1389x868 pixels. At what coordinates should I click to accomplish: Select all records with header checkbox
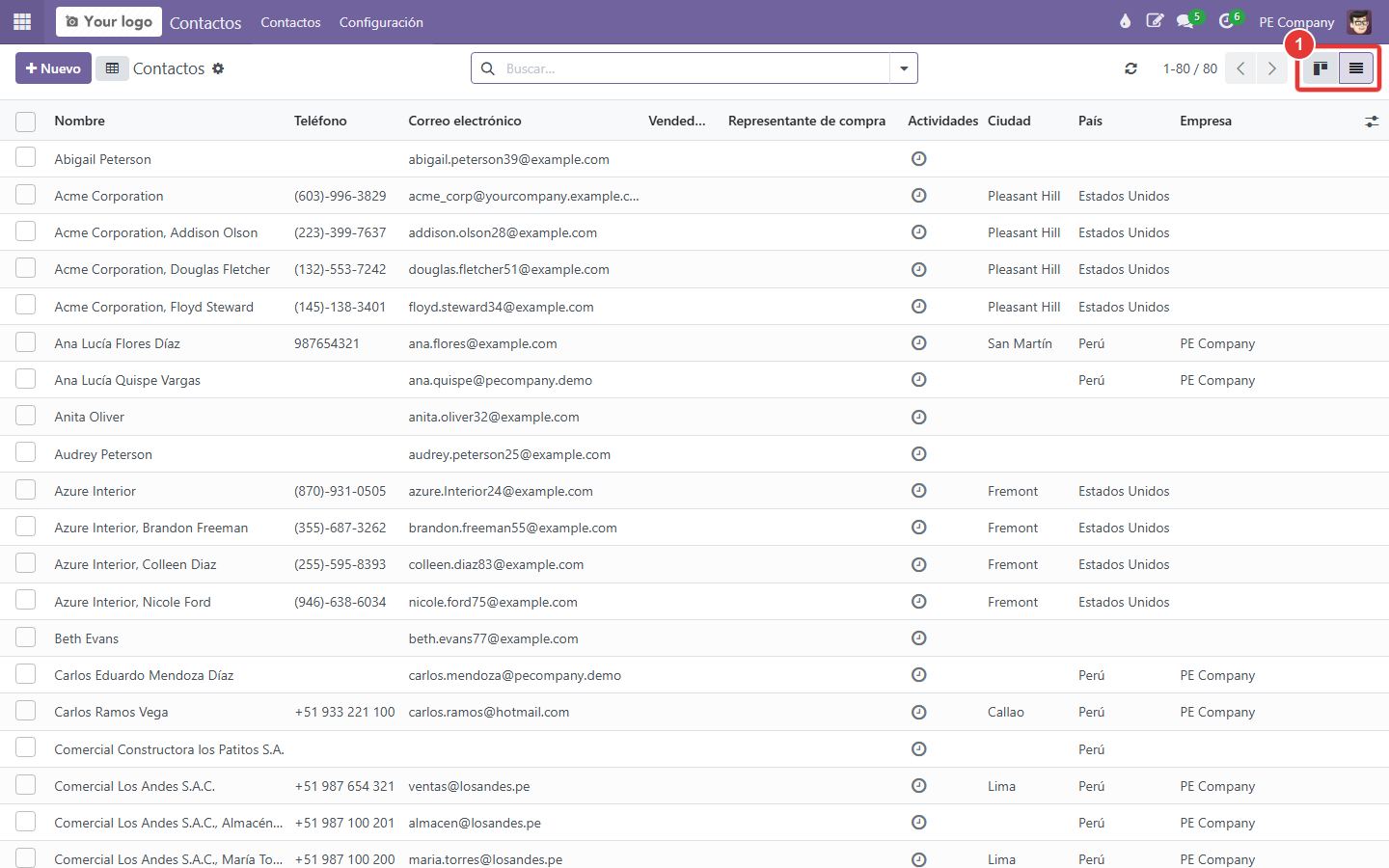(x=26, y=122)
